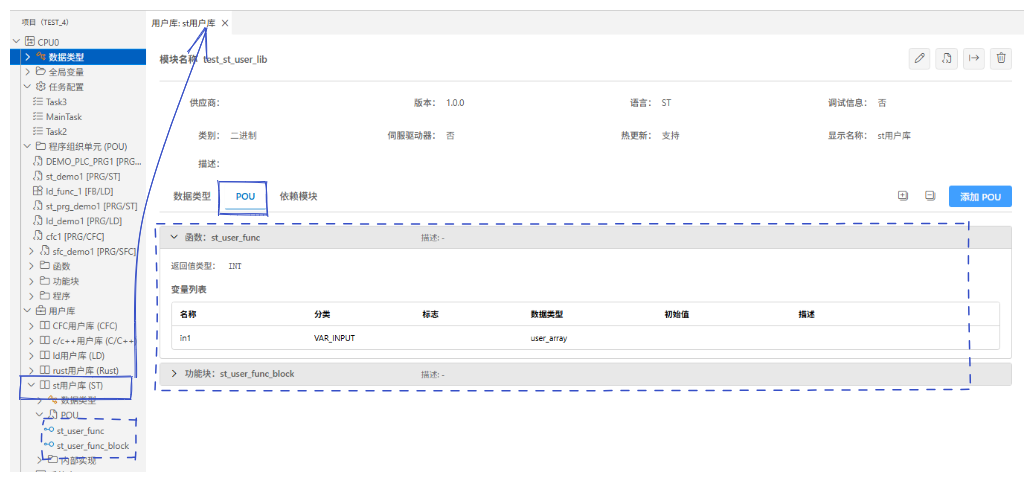
Task: Expand sfc_demo1 [PRG/SFC] chevron
Action: (x=32, y=251)
